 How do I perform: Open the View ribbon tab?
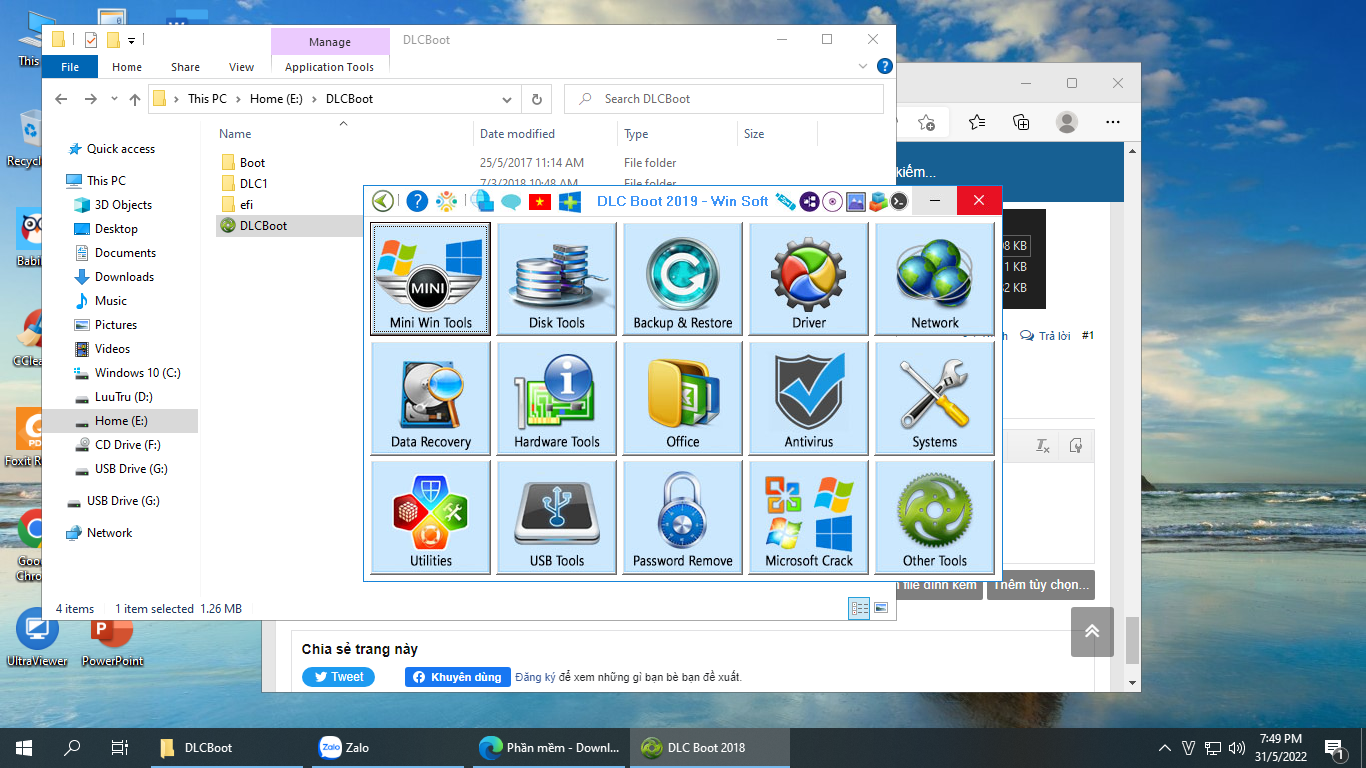[241, 67]
